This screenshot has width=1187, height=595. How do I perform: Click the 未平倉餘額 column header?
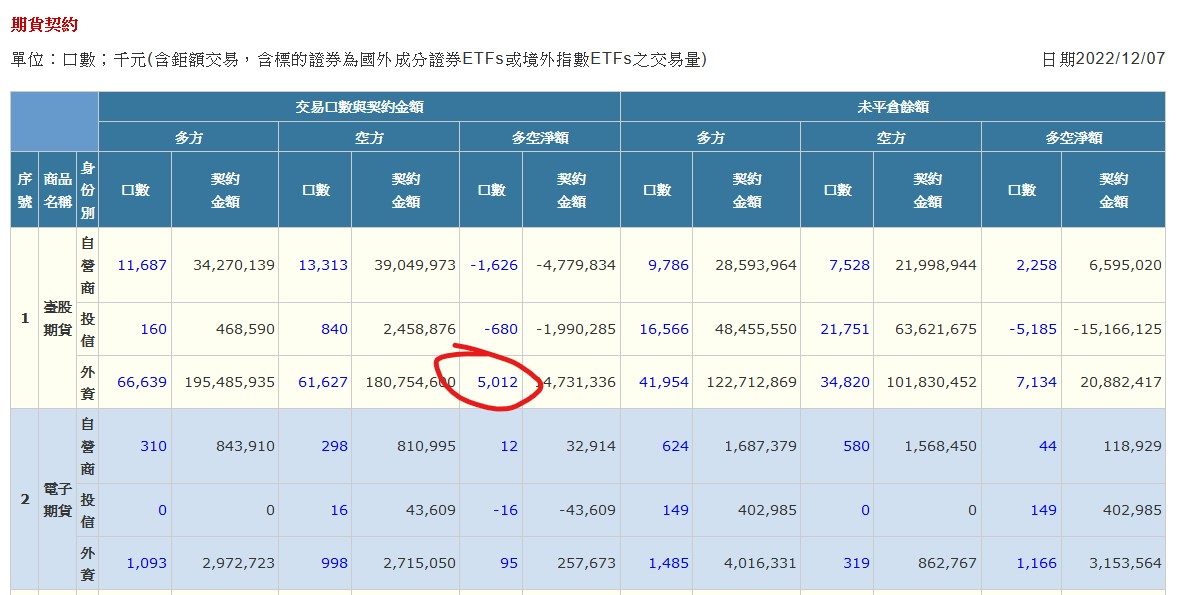pyautogui.click(x=892, y=107)
